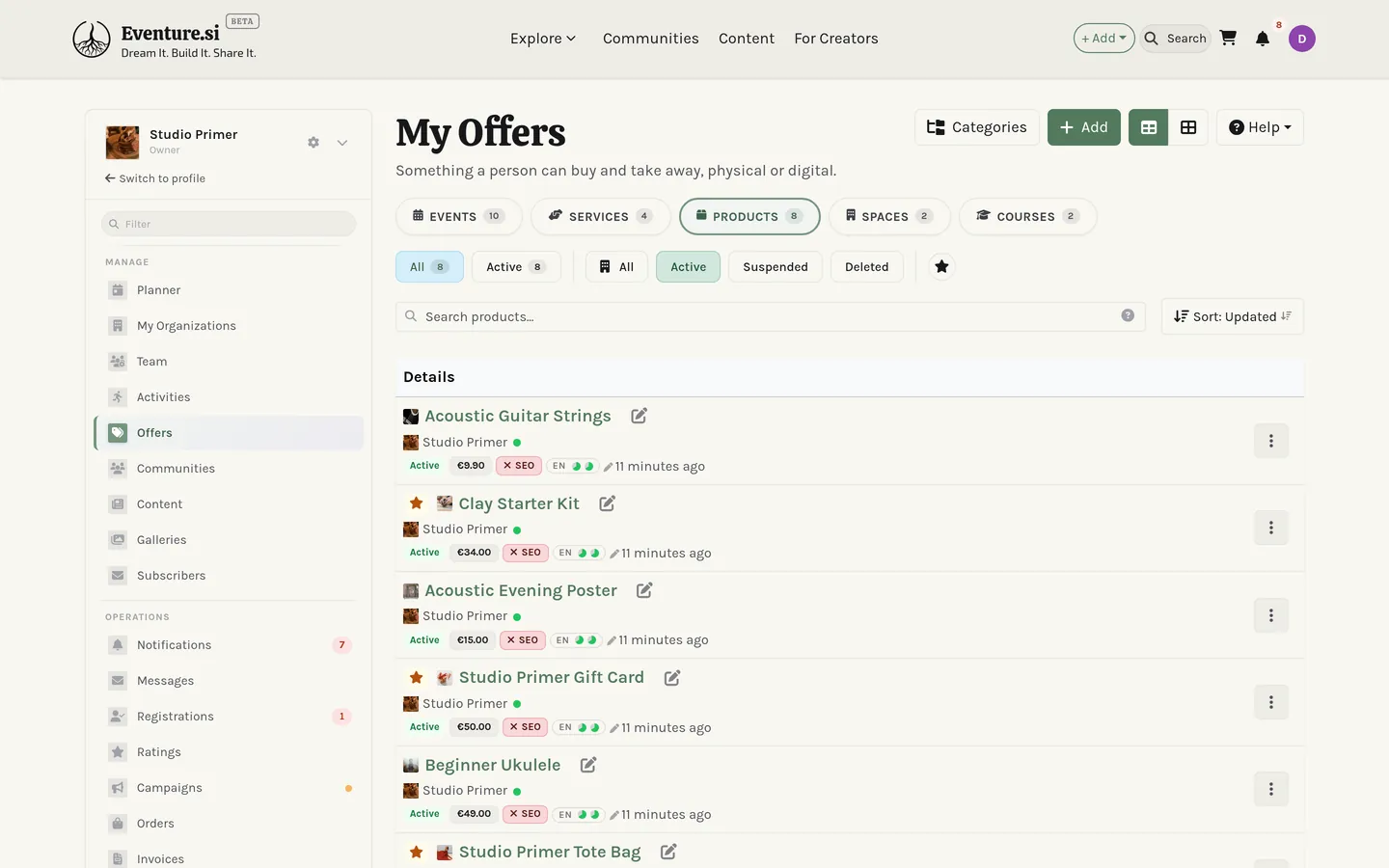Expand the Studio Primer profile chevron

342,143
